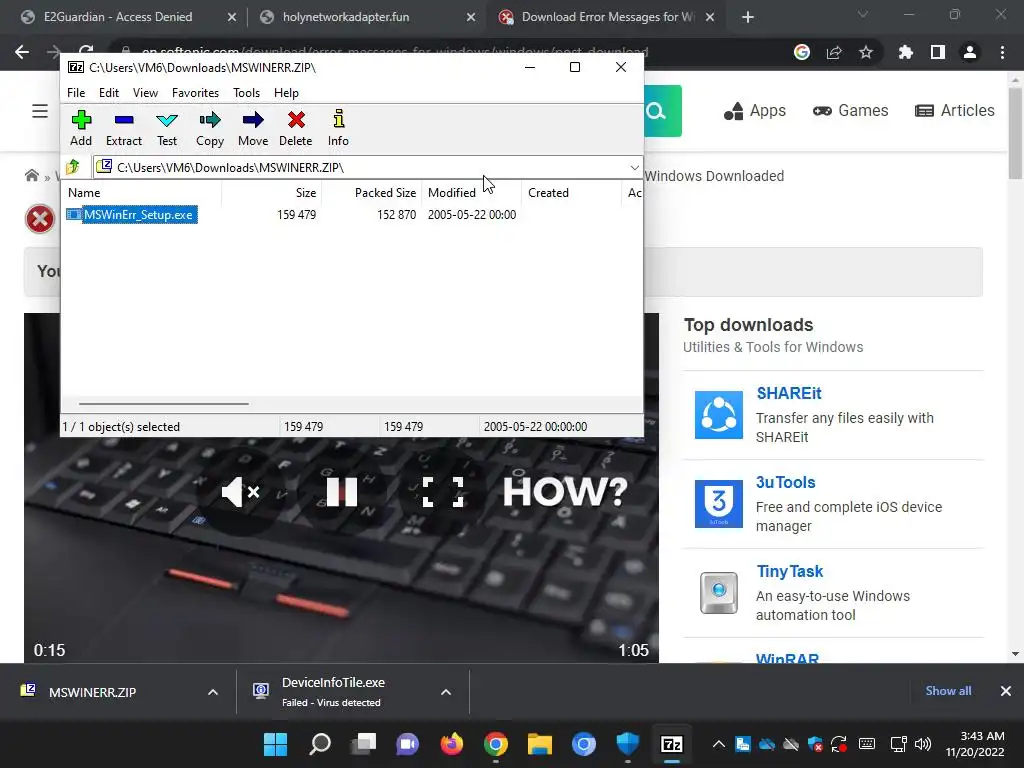Go up one folder level in 7-Zip
This screenshot has width=1024, height=768.
tap(73, 167)
